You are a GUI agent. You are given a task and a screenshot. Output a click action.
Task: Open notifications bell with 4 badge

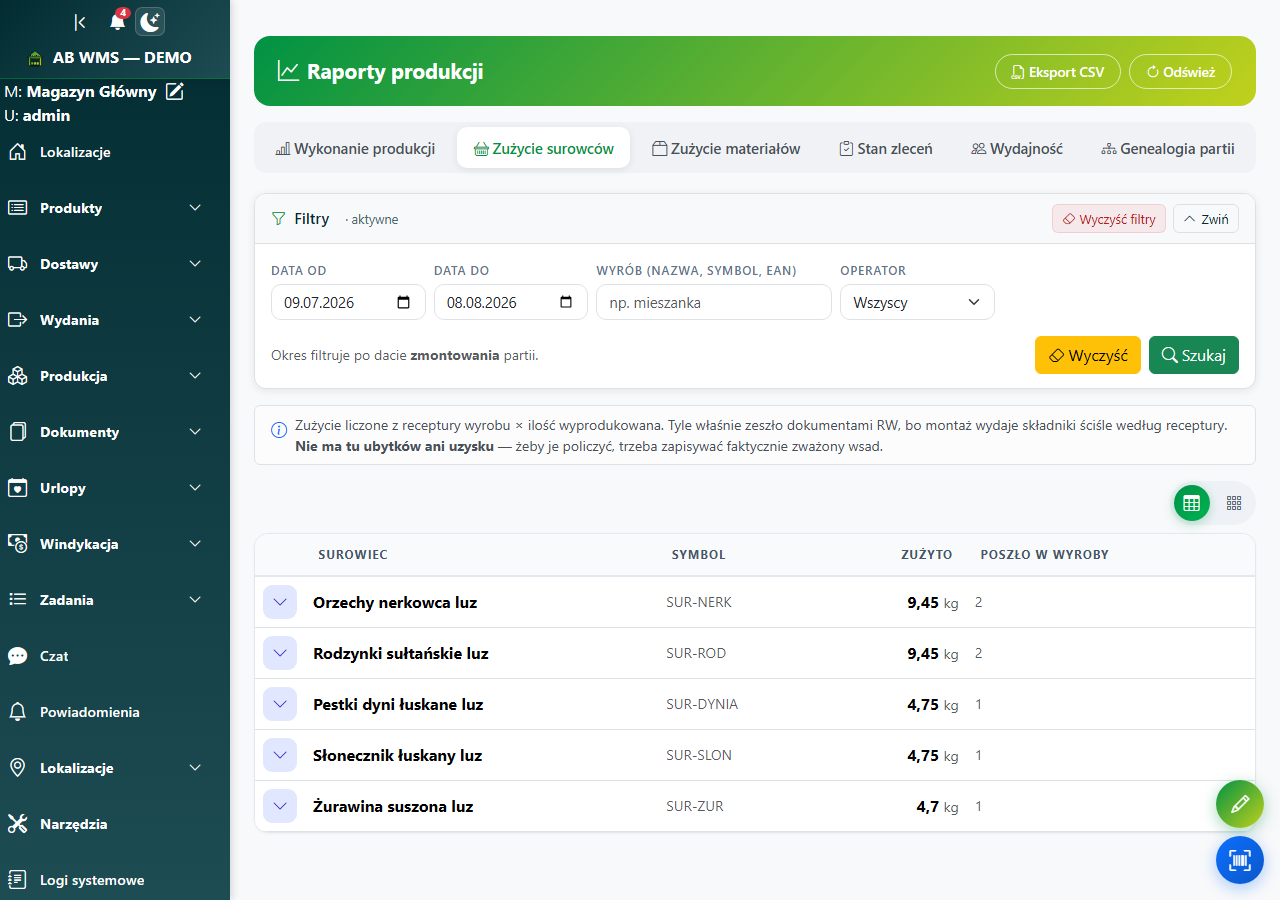[118, 21]
